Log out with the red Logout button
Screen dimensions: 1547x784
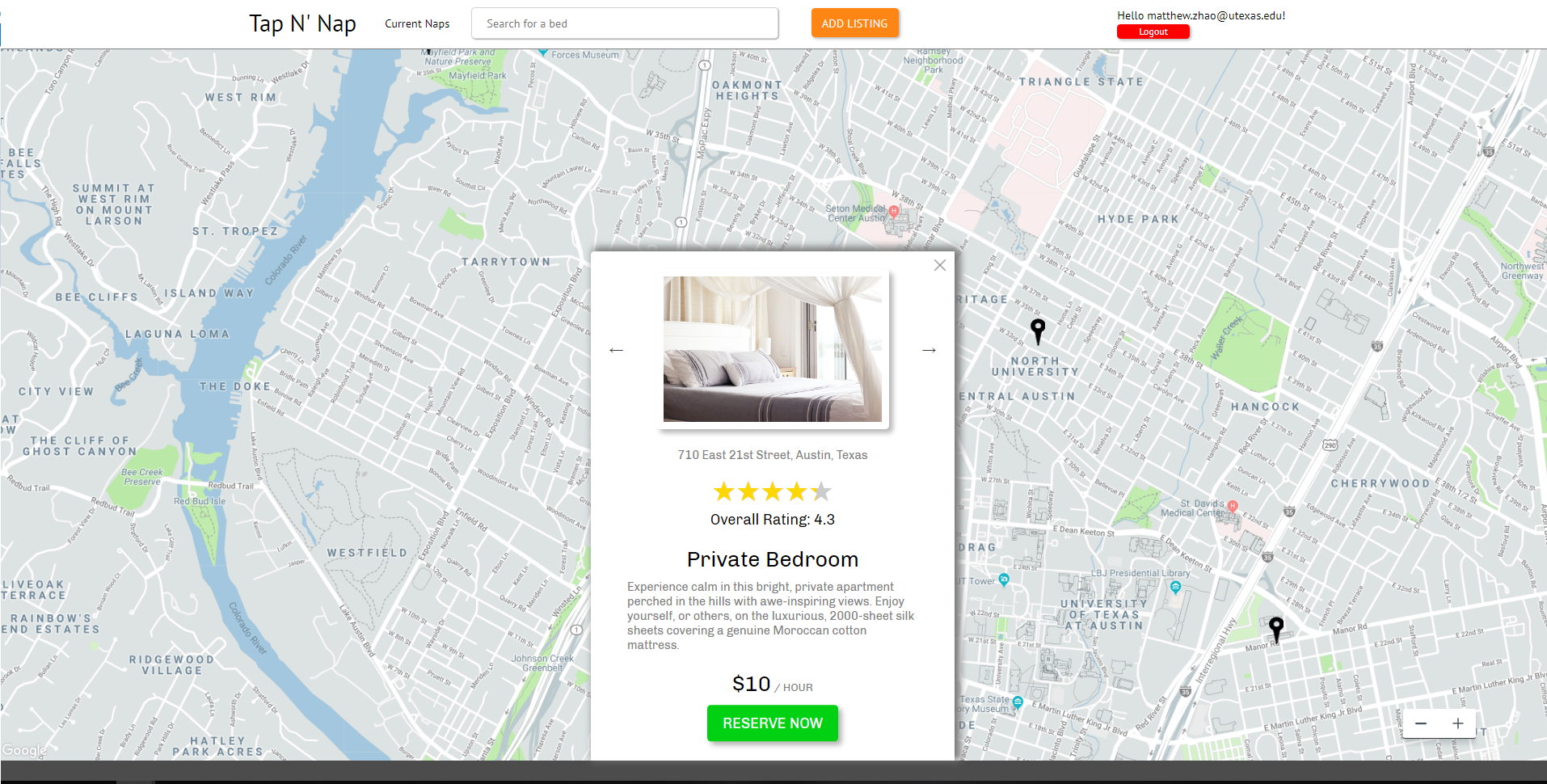1153,32
